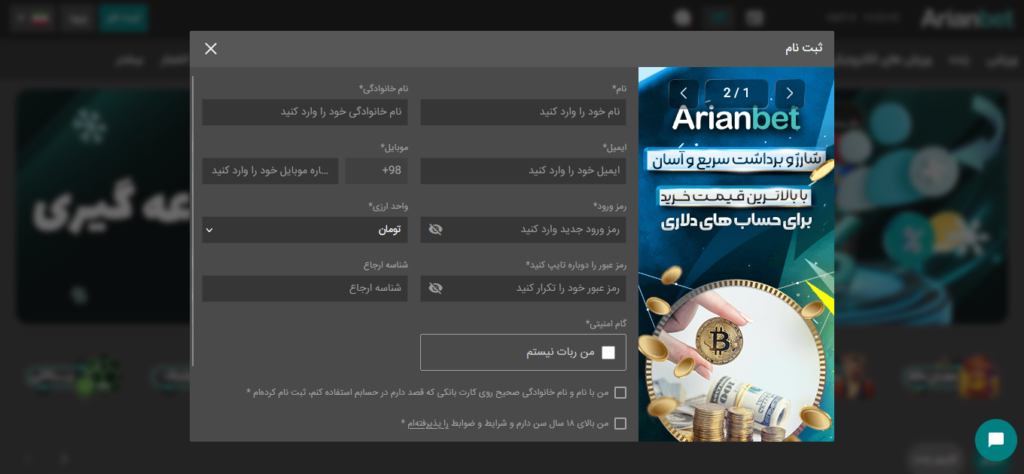Click the mobile number input field
The height and width of the screenshot is (474, 1024).
270,171
